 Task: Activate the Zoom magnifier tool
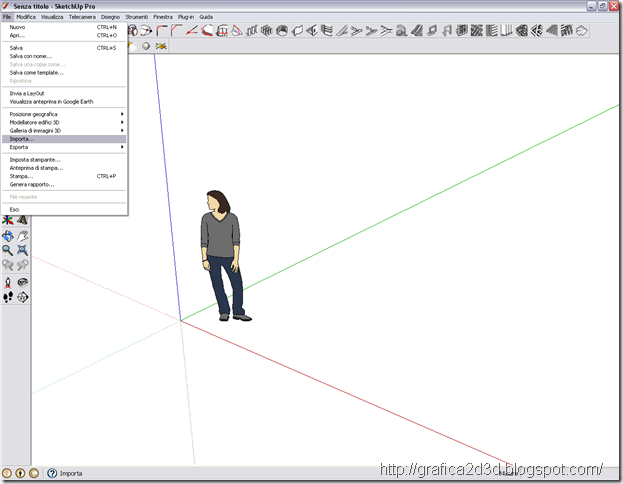[x=8, y=250]
